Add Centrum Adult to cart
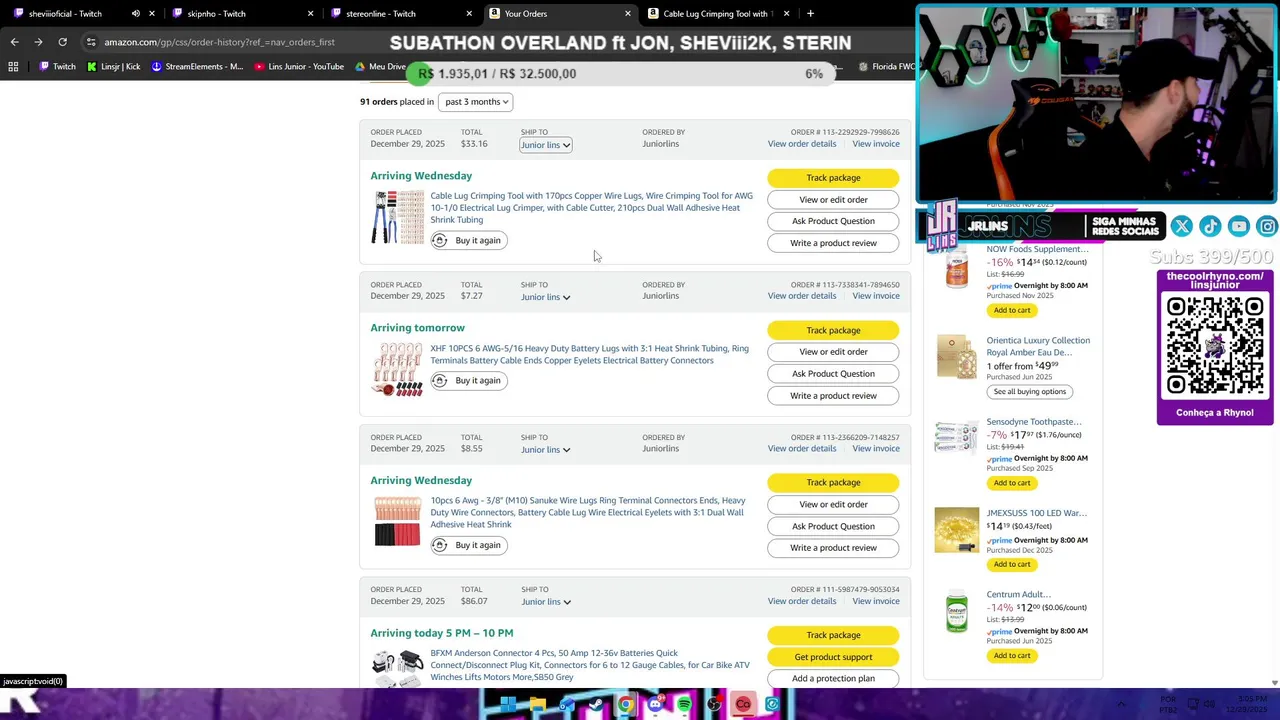The width and height of the screenshot is (1280, 720). tap(1012, 656)
